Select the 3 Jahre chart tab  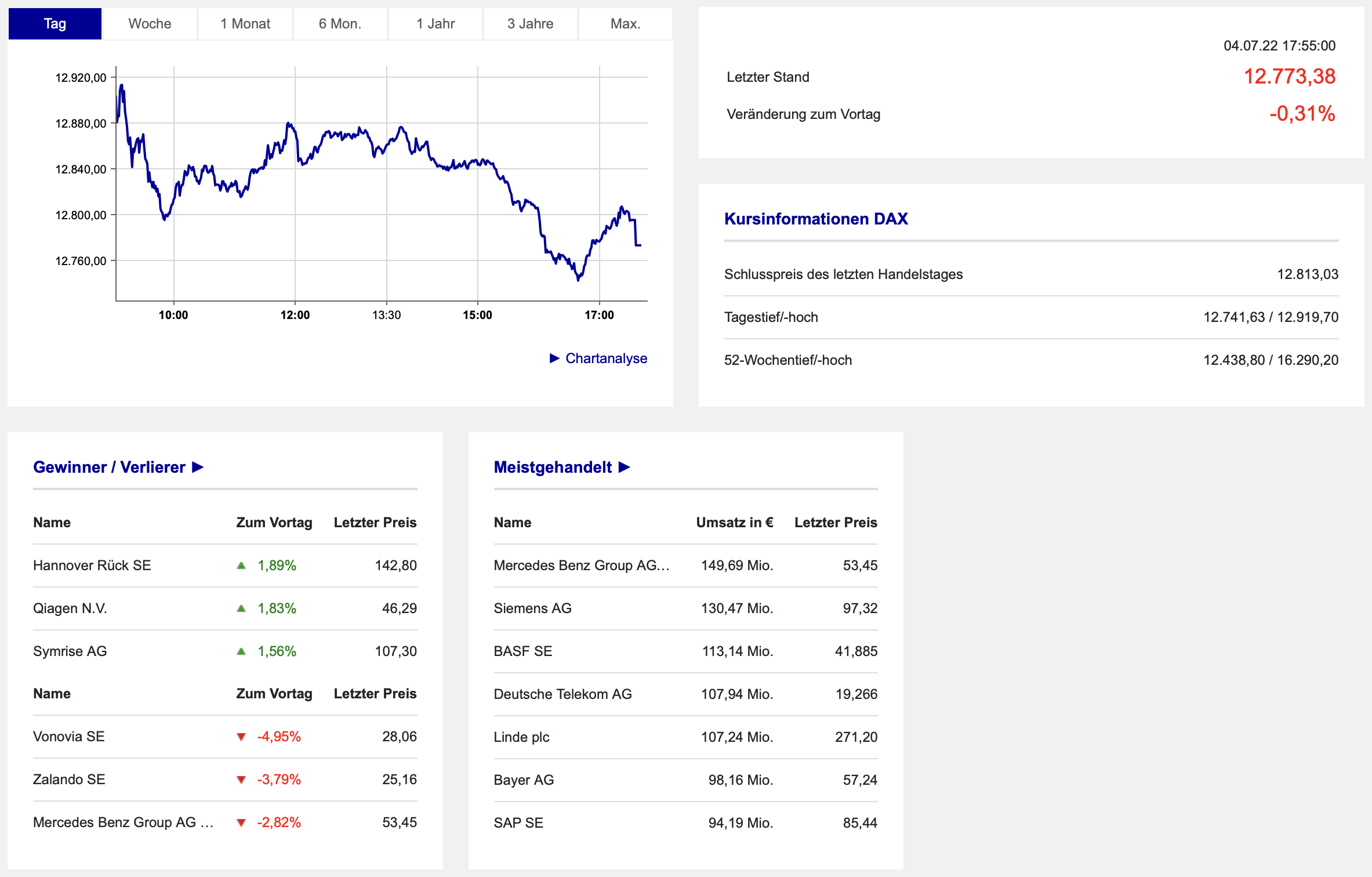click(x=530, y=24)
